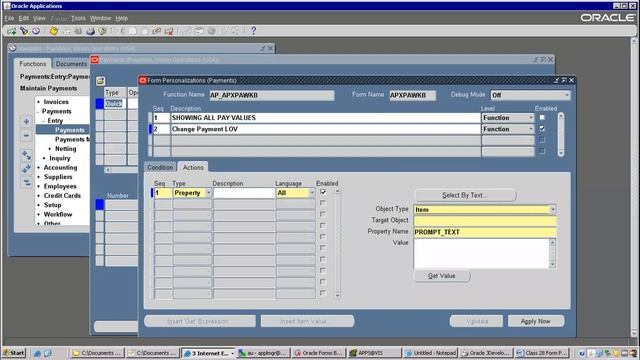Open the action Type Property dropdown

click(x=208, y=193)
